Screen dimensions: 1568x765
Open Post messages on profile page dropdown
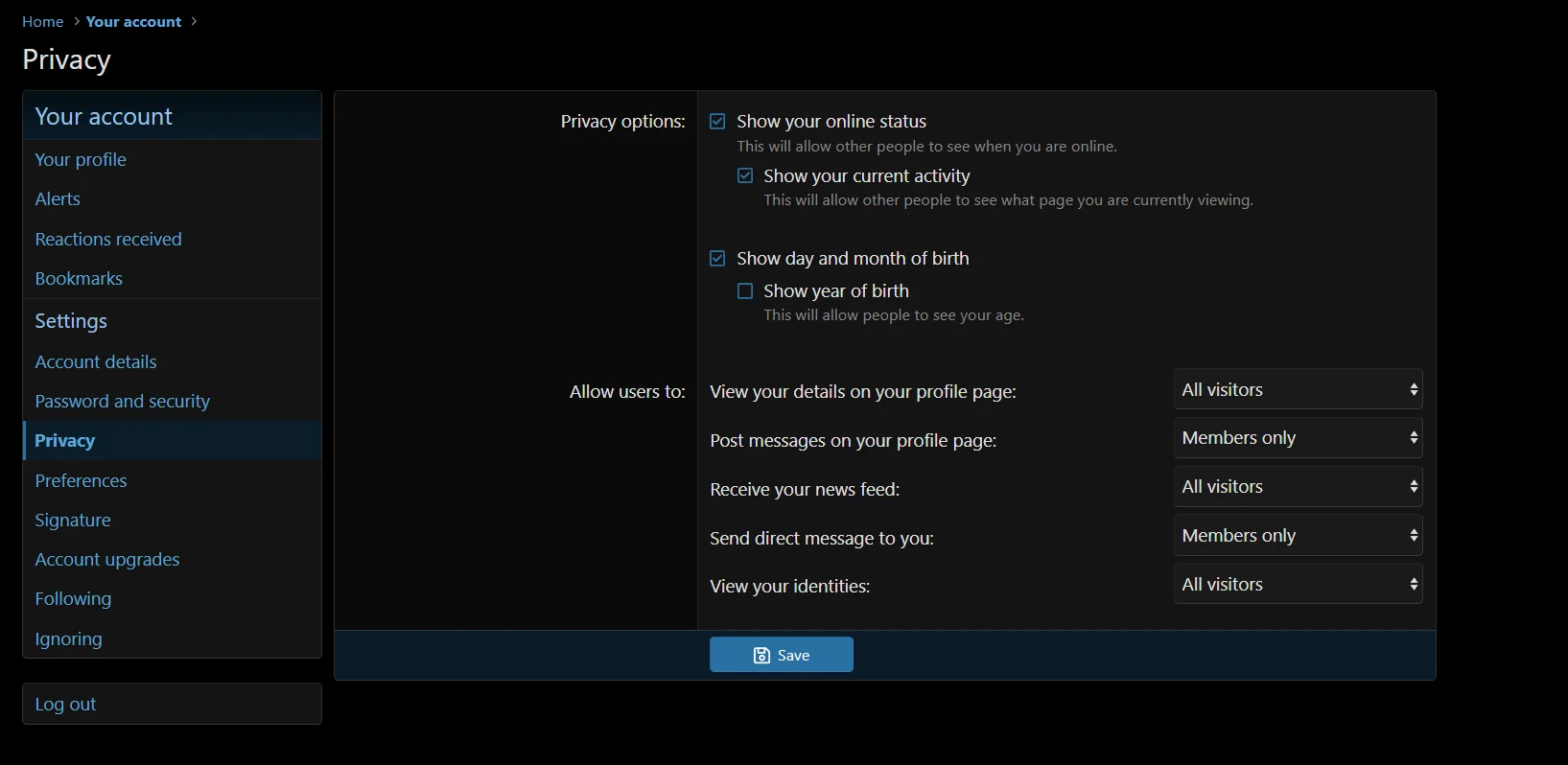1298,438
